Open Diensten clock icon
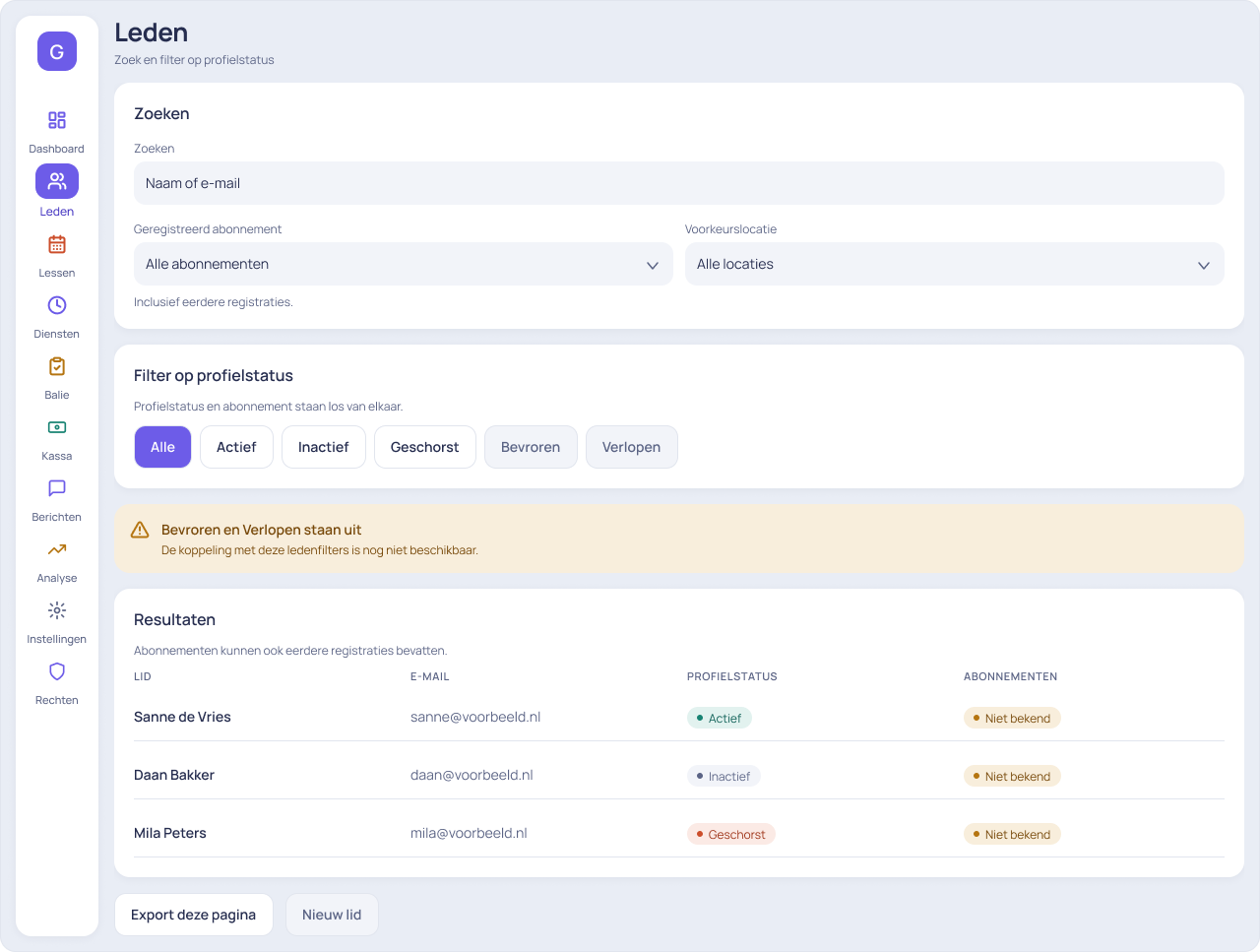The width and height of the screenshot is (1260, 952). [57, 305]
